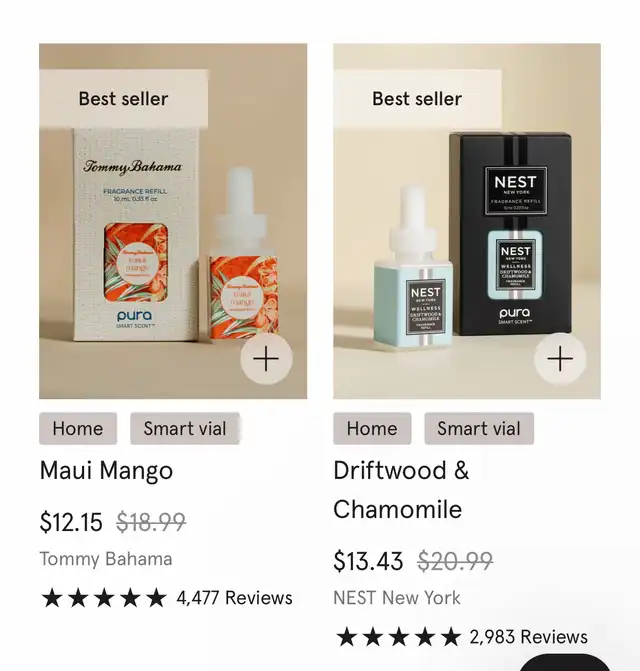640x671 pixels.
Task: Click the Best seller badge on Maui Mango
Action: pyautogui.click(x=124, y=99)
